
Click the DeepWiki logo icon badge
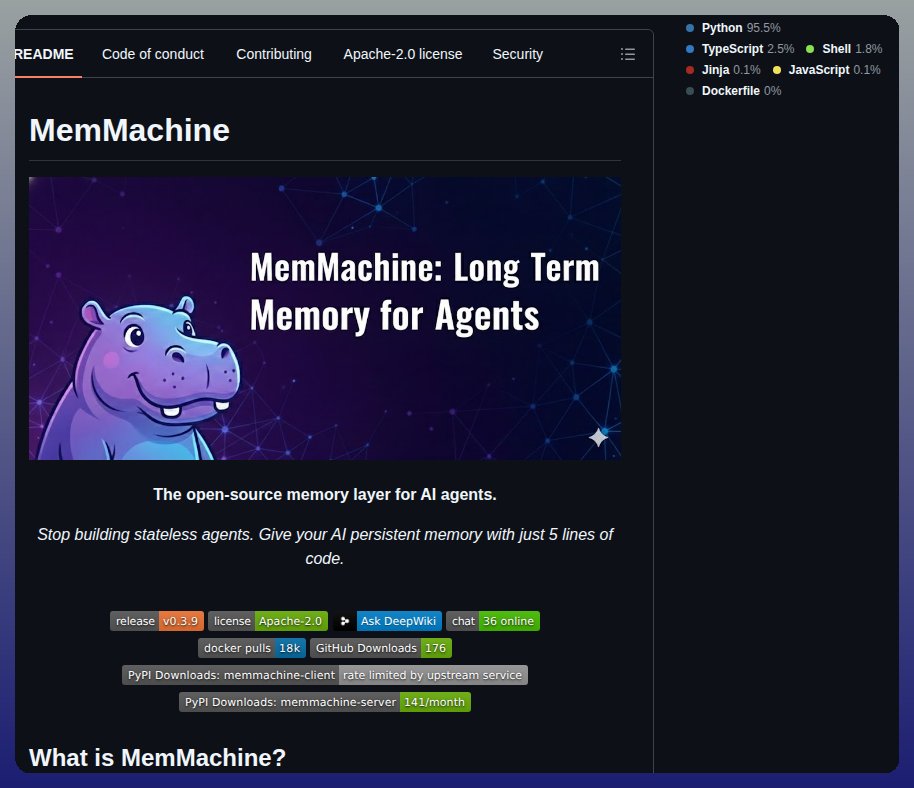coord(344,621)
